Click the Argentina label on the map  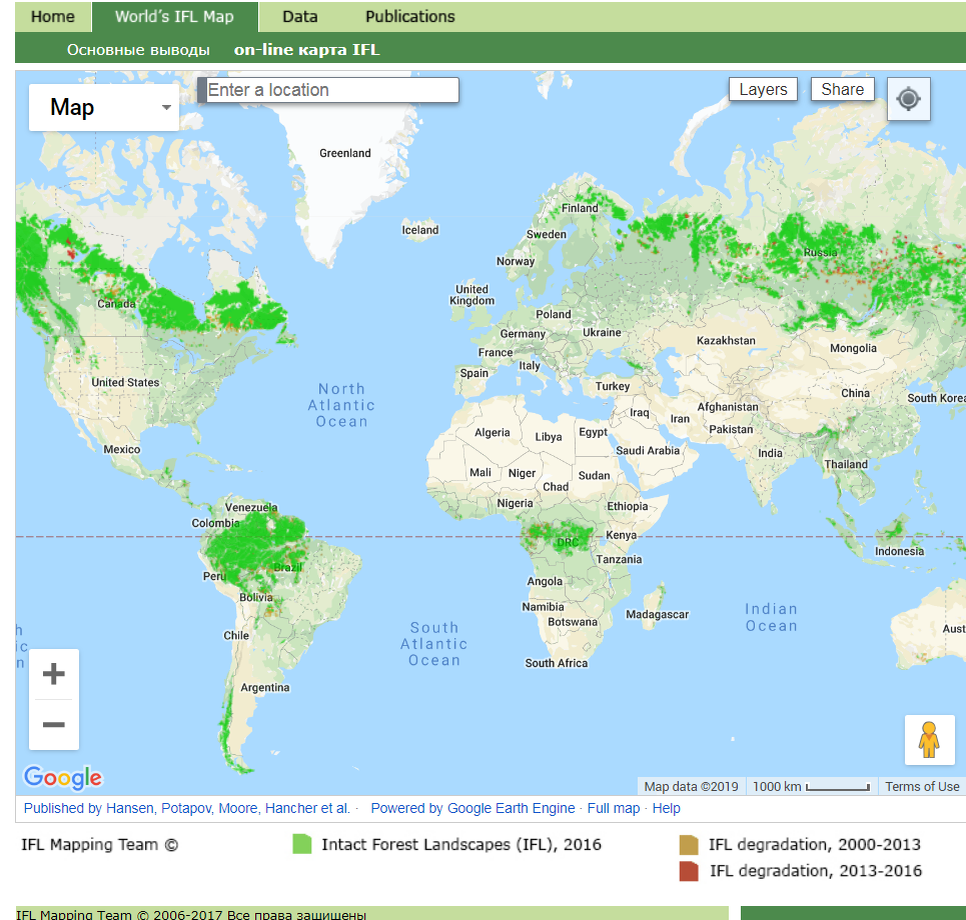pos(265,688)
